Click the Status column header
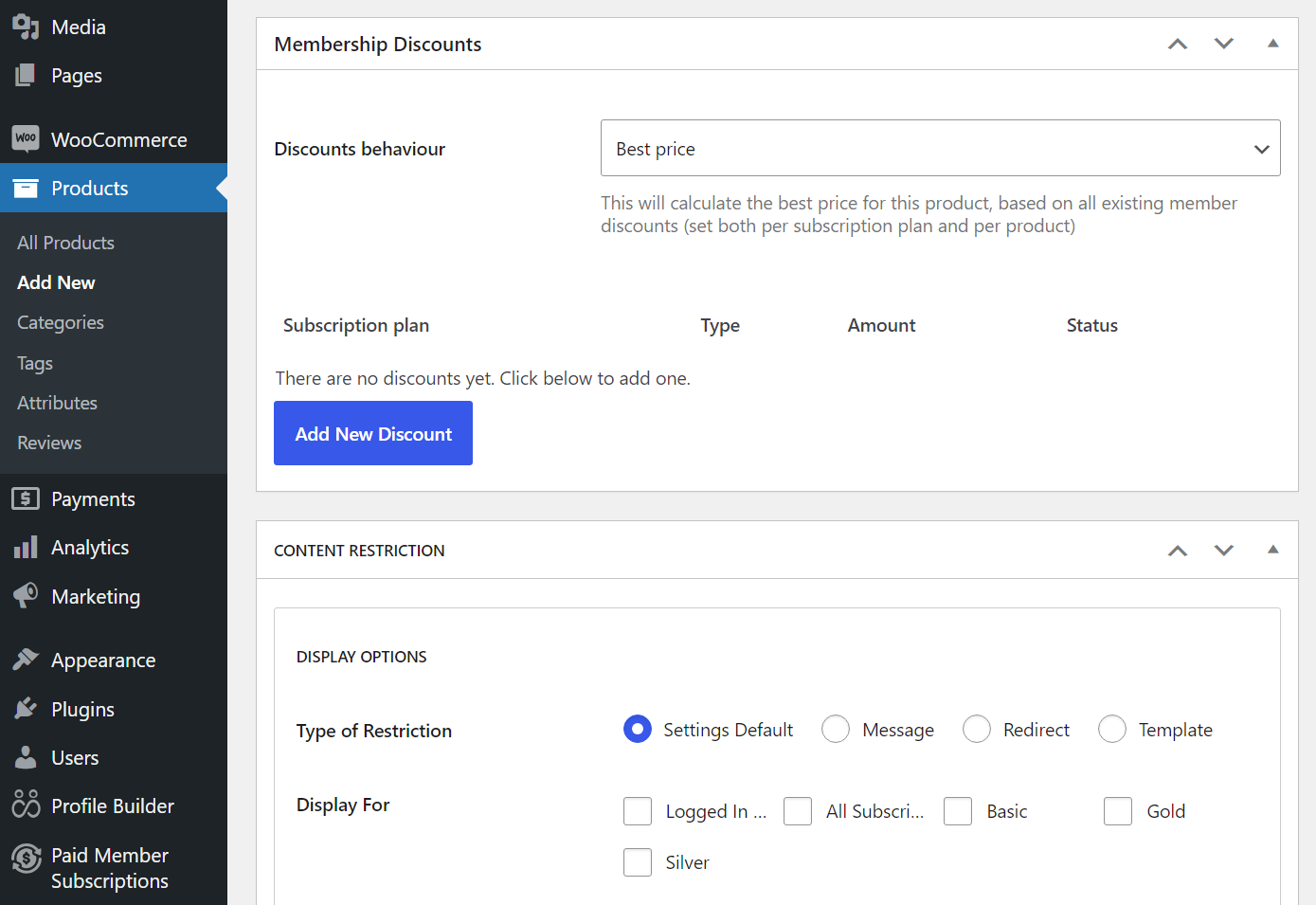 click(1091, 325)
